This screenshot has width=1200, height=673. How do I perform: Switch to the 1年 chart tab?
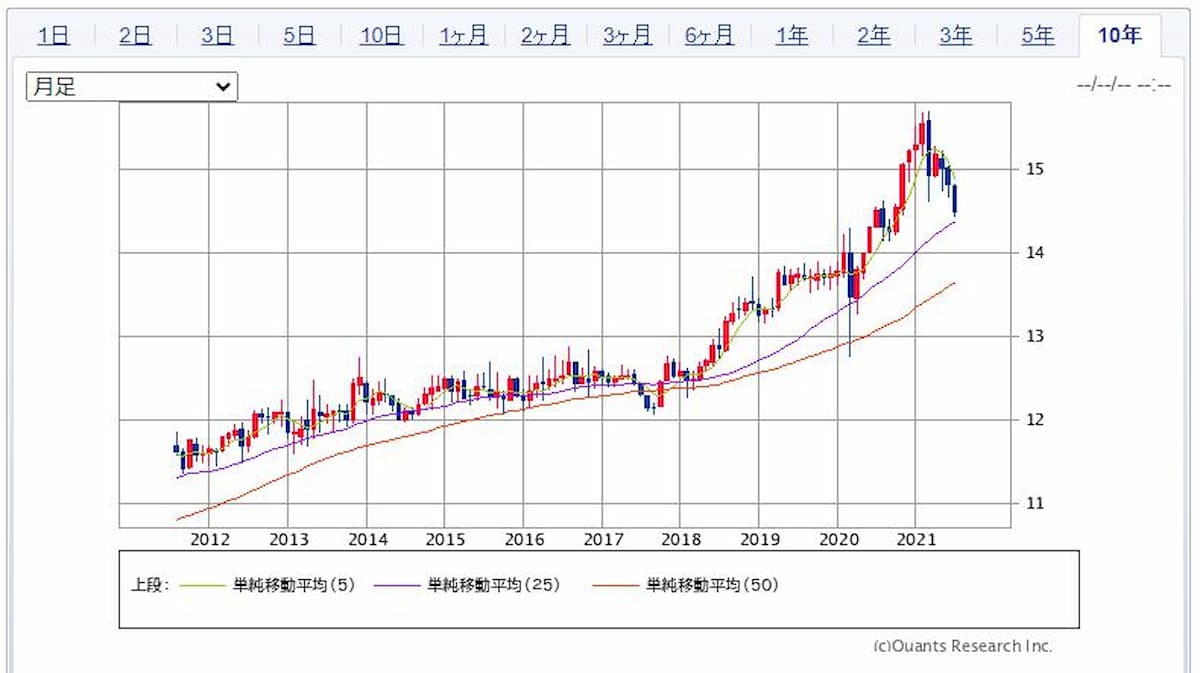coord(791,36)
